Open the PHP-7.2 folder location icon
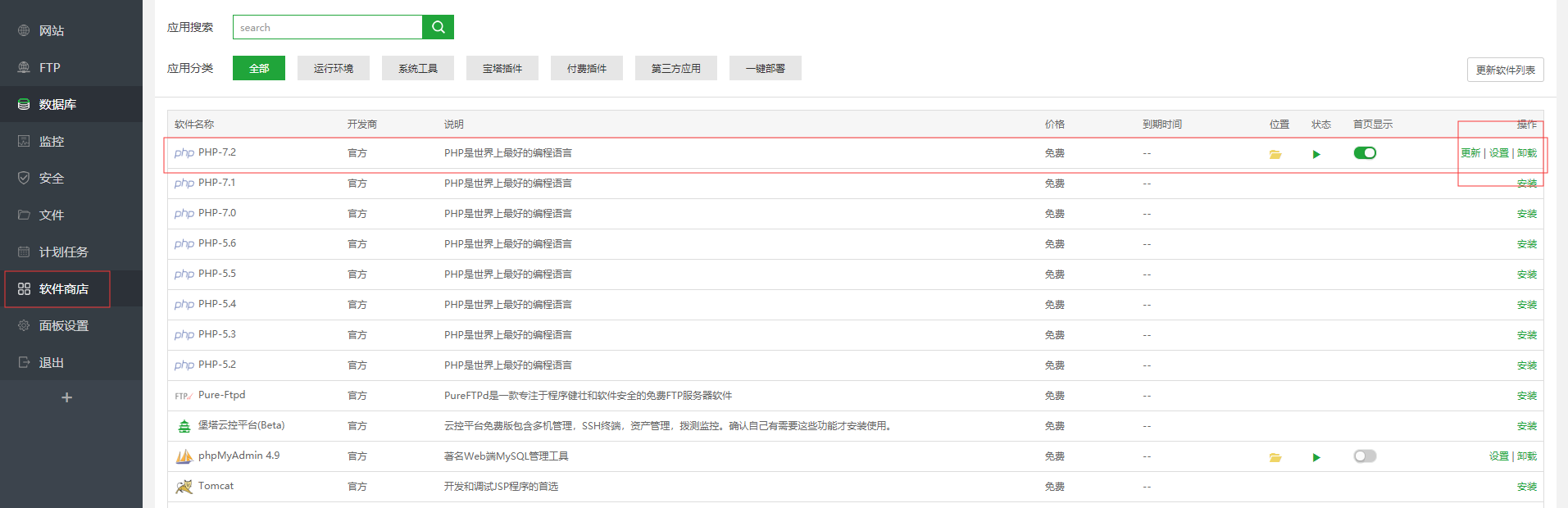The image size is (1568, 508). [x=1275, y=154]
